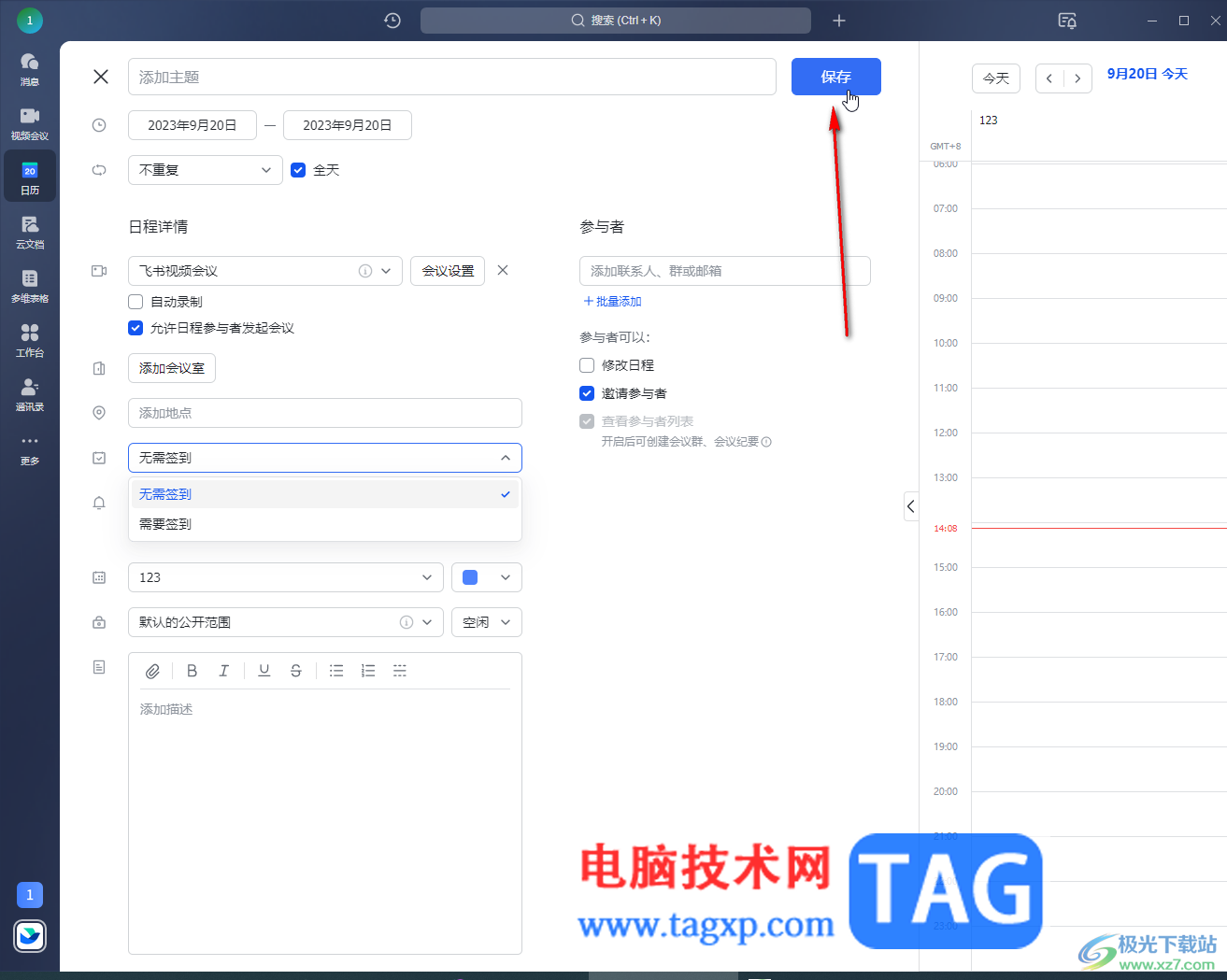
Task: Open Cloud Docs in sidebar
Action: point(30,232)
